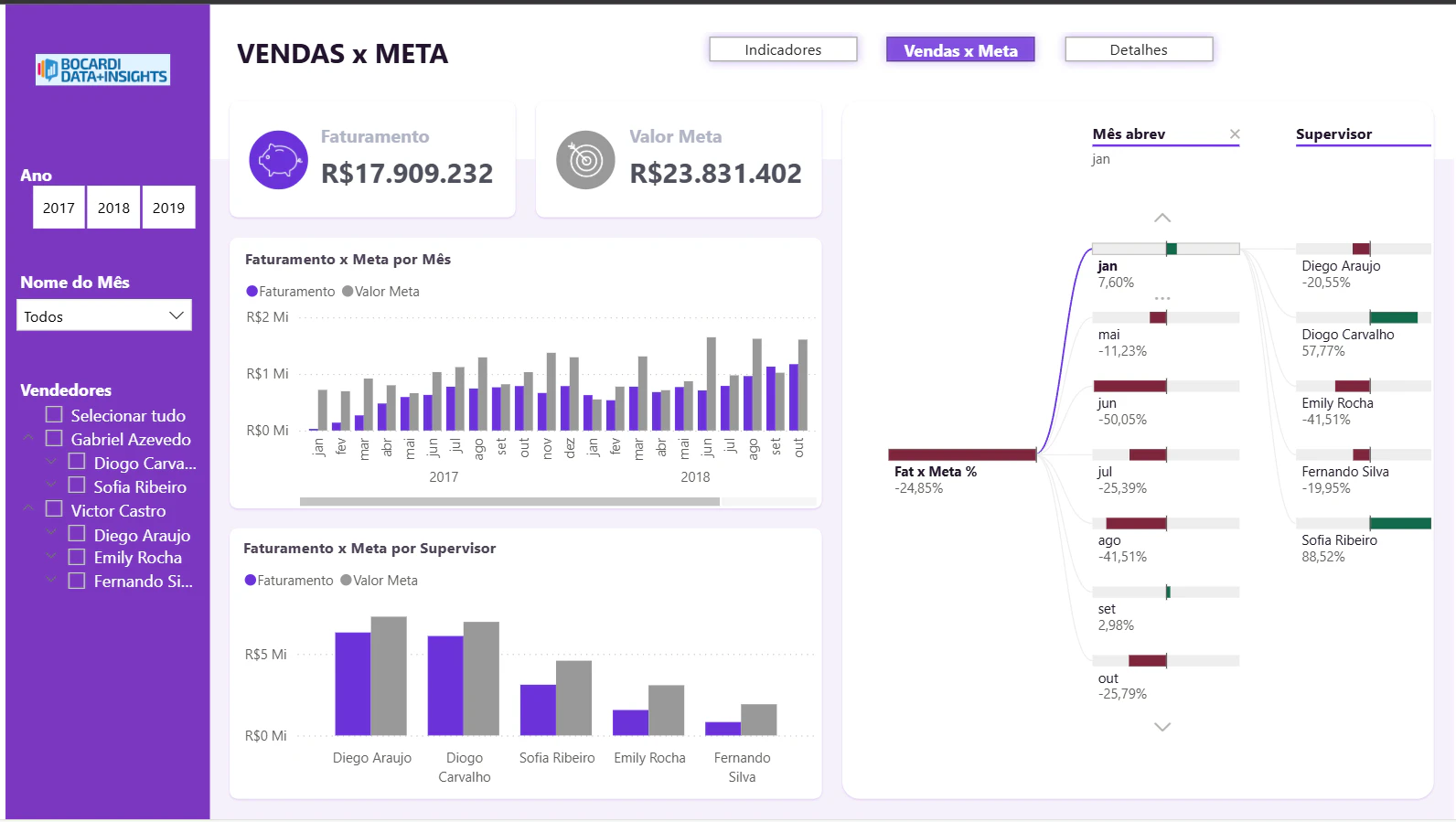Select year 2018 in Ano filter
The height and width of the screenshot is (822, 1456).
point(113,208)
